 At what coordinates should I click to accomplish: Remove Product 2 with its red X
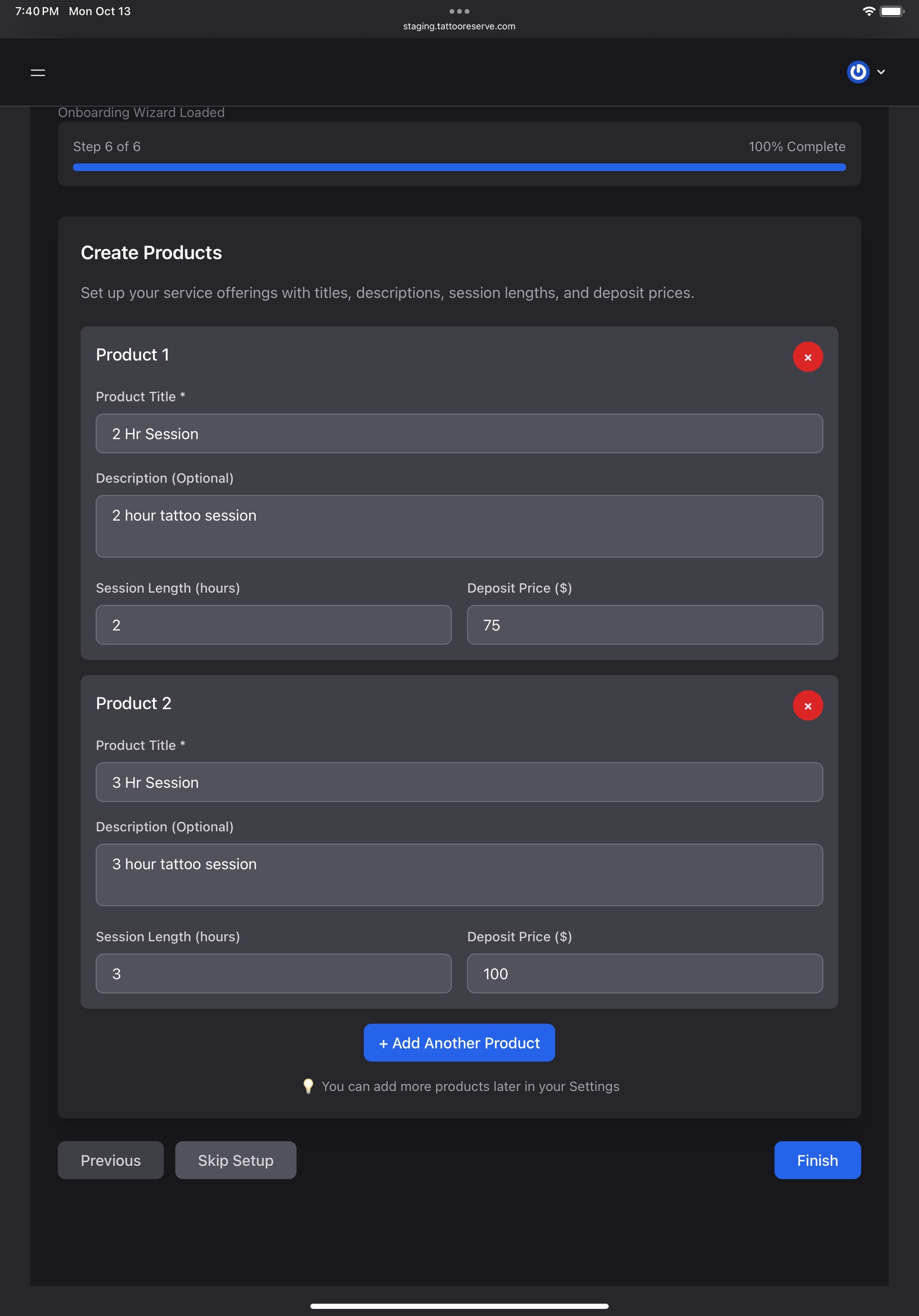(808, 705)
